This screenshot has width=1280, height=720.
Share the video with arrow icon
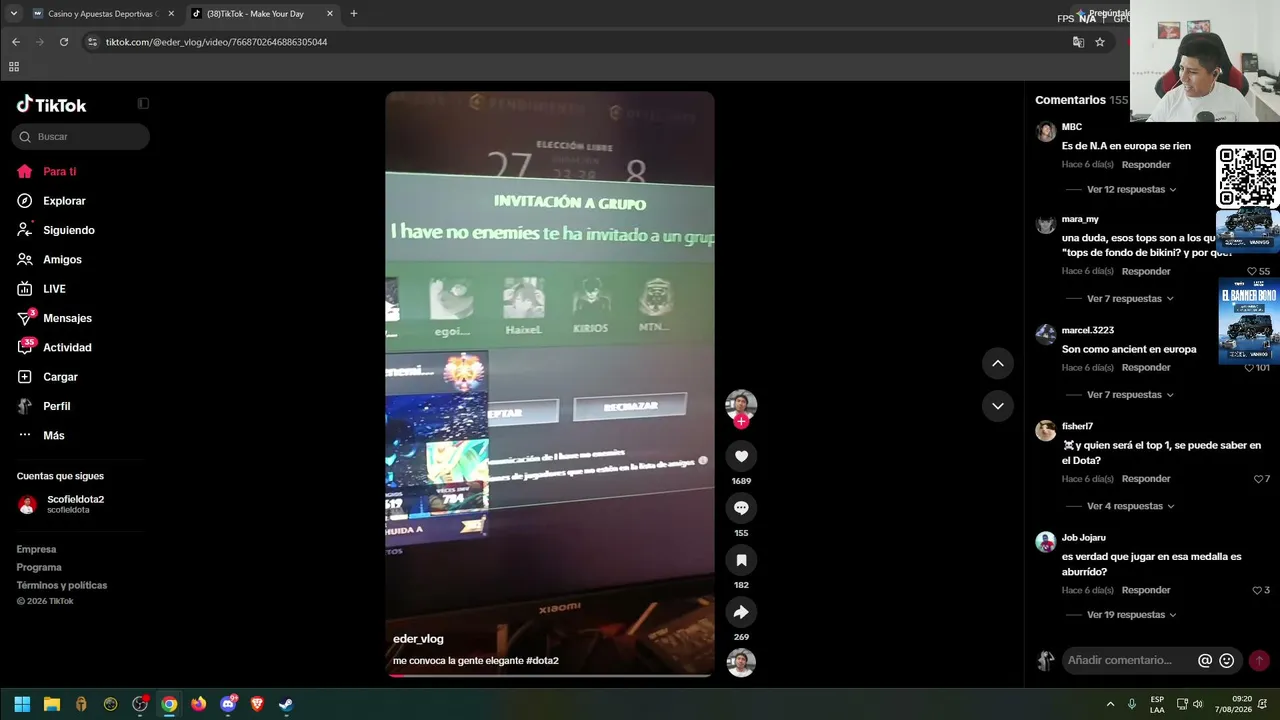(x=741, y=612)
